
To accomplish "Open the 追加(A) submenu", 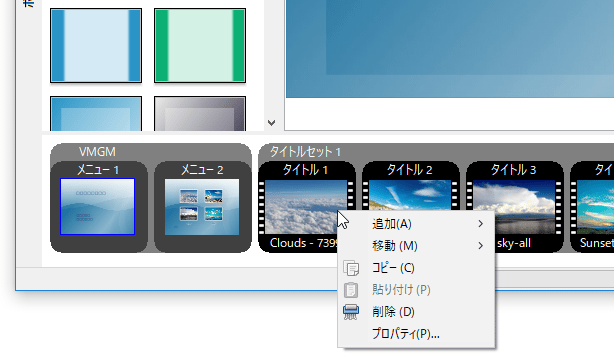I will pos(416,224).
